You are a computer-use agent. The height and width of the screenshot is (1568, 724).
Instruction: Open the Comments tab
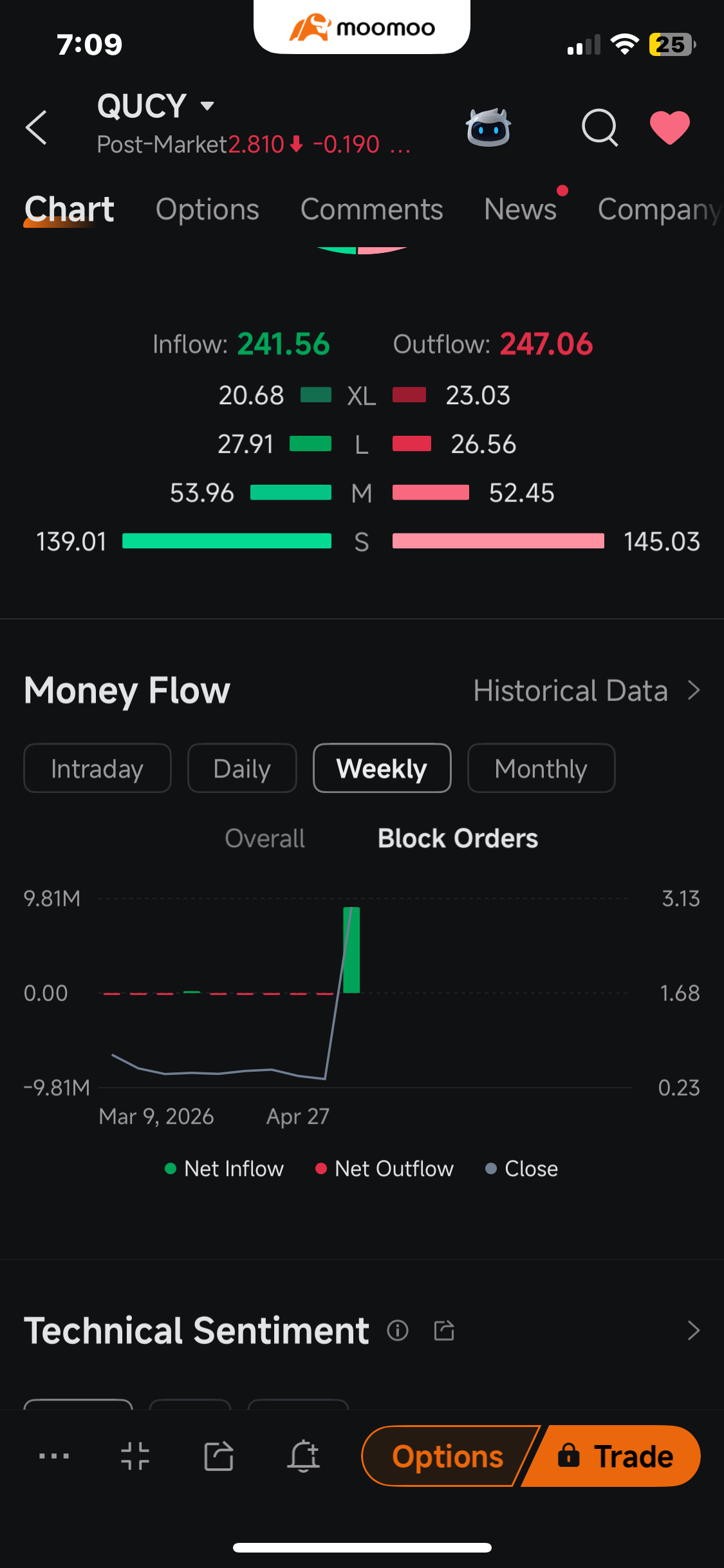click(x=371, y=209)
